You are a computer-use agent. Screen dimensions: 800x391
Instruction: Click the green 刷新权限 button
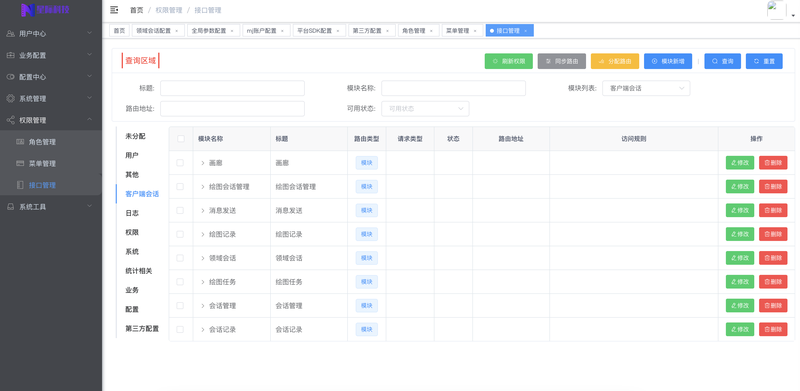[x=509, y=61]
